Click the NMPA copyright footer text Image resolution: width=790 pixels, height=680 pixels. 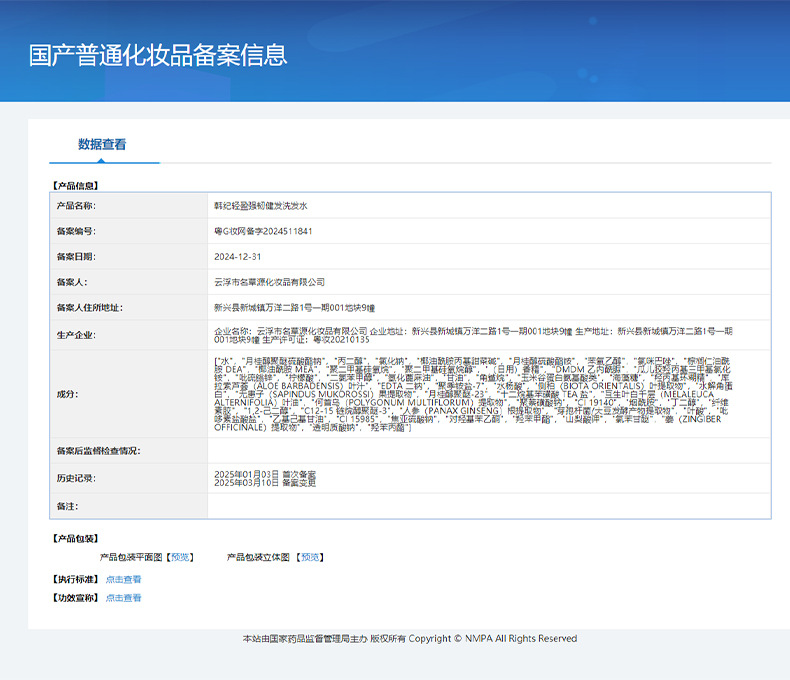[410, 639]
